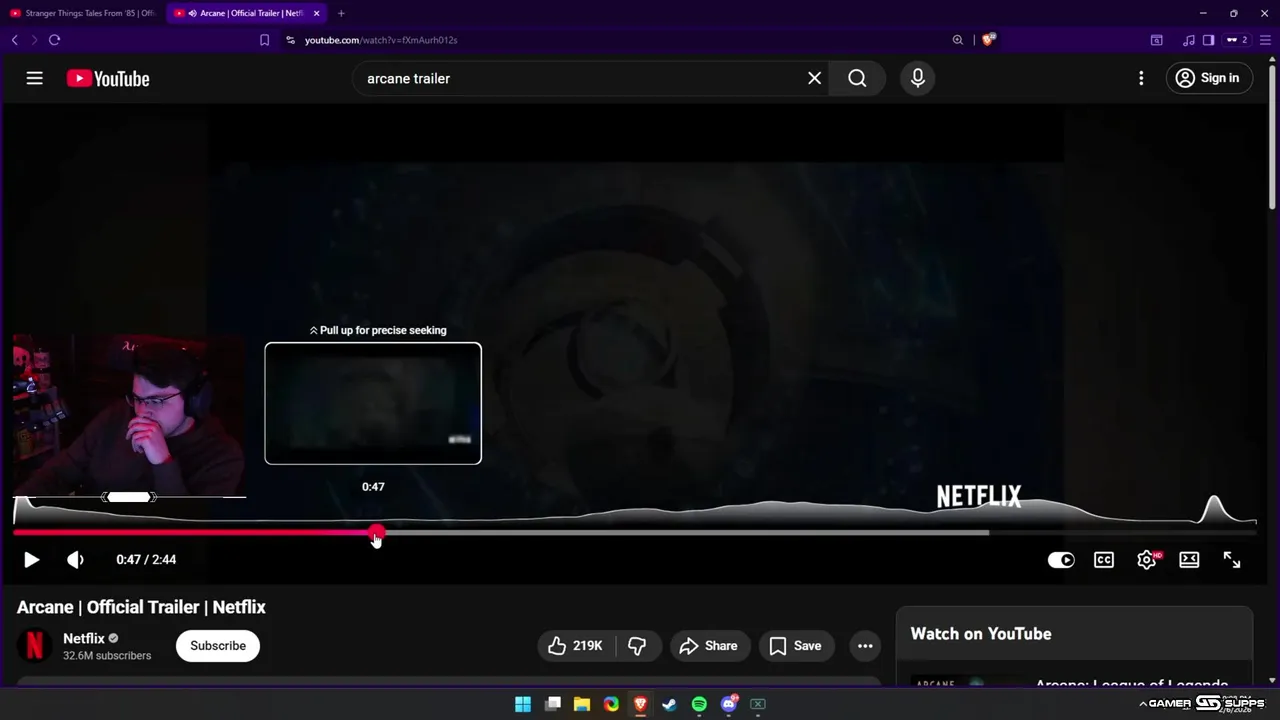Open Discord from the taskbar
This screenshot has height=720, width=1280.
[729, 704]
